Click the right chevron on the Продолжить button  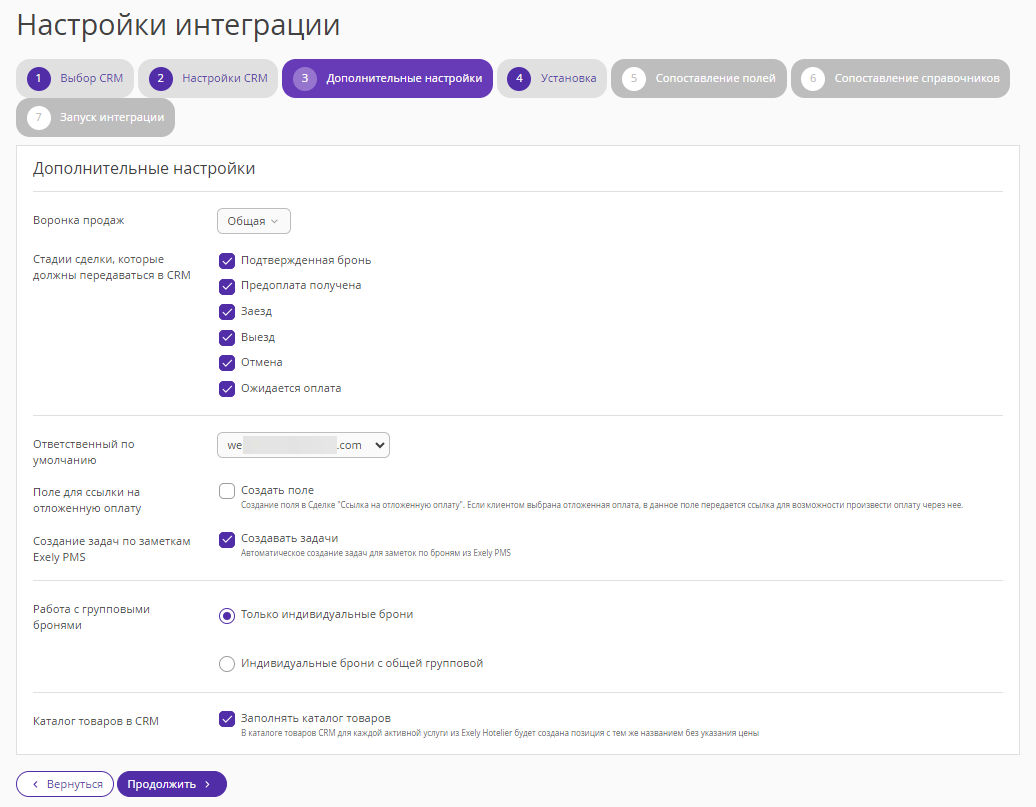coord(207,785)
